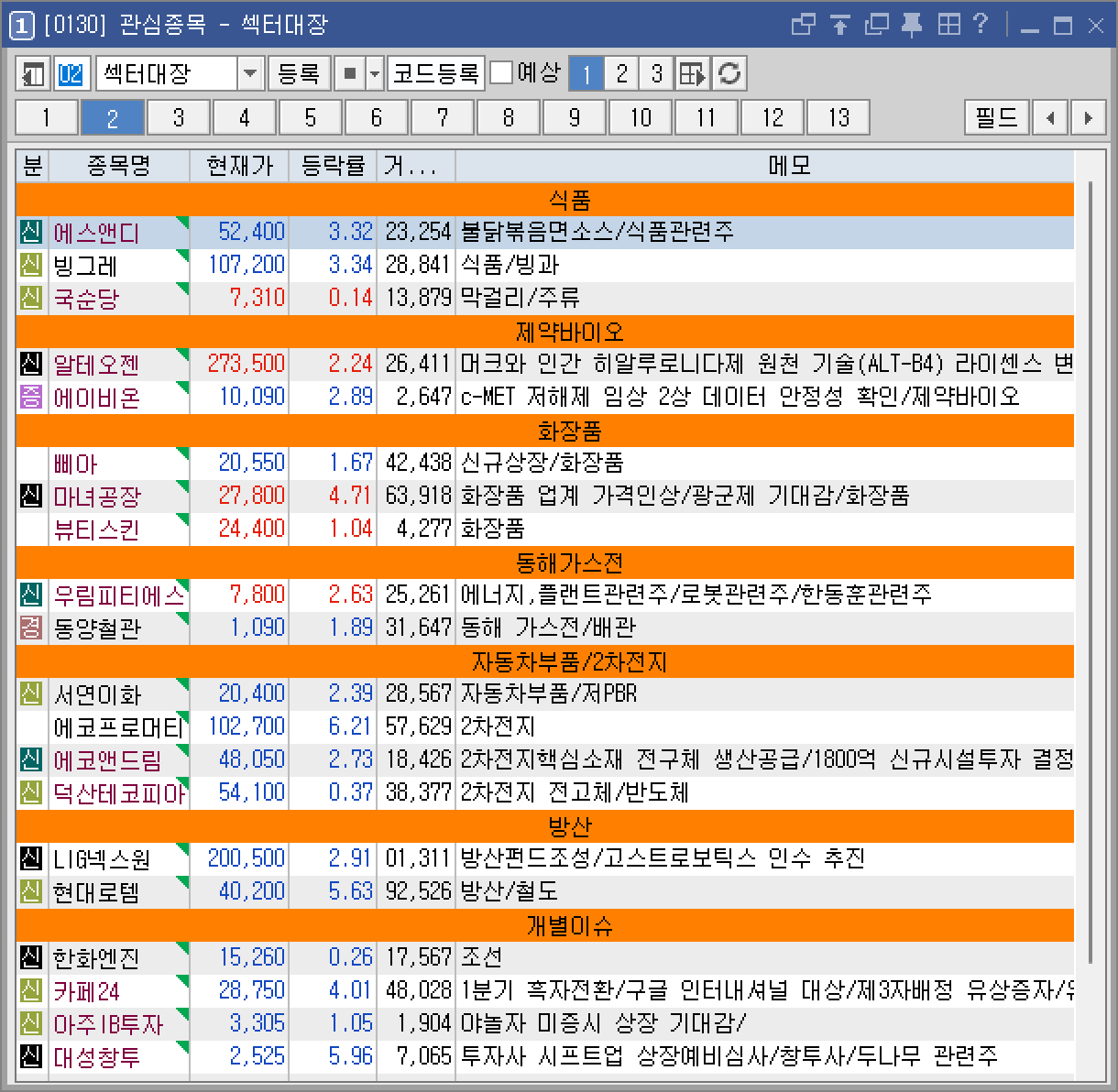This screenshot has height=1092, width=1118.
Task: Sort by the 등락률 column header
Action: [333, 166]
